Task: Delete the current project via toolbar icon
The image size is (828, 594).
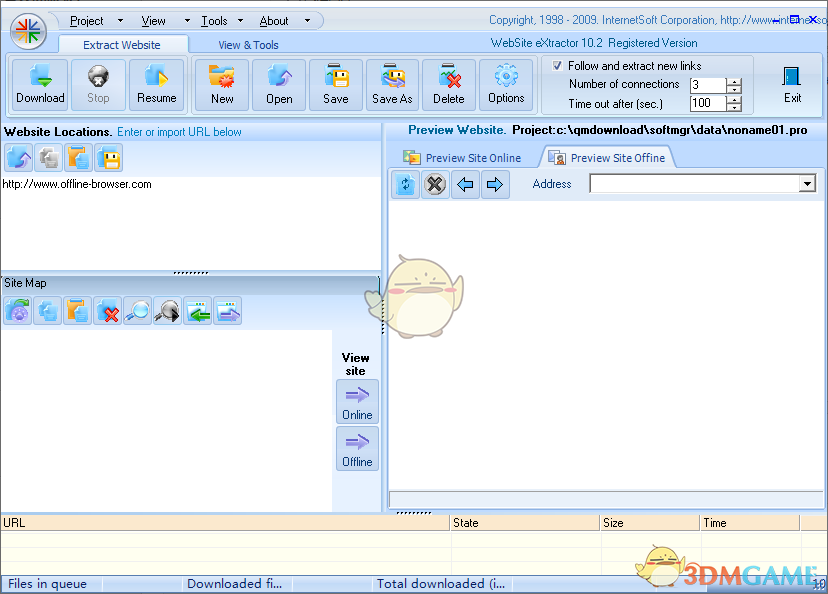Action: [x=449, y=84]
